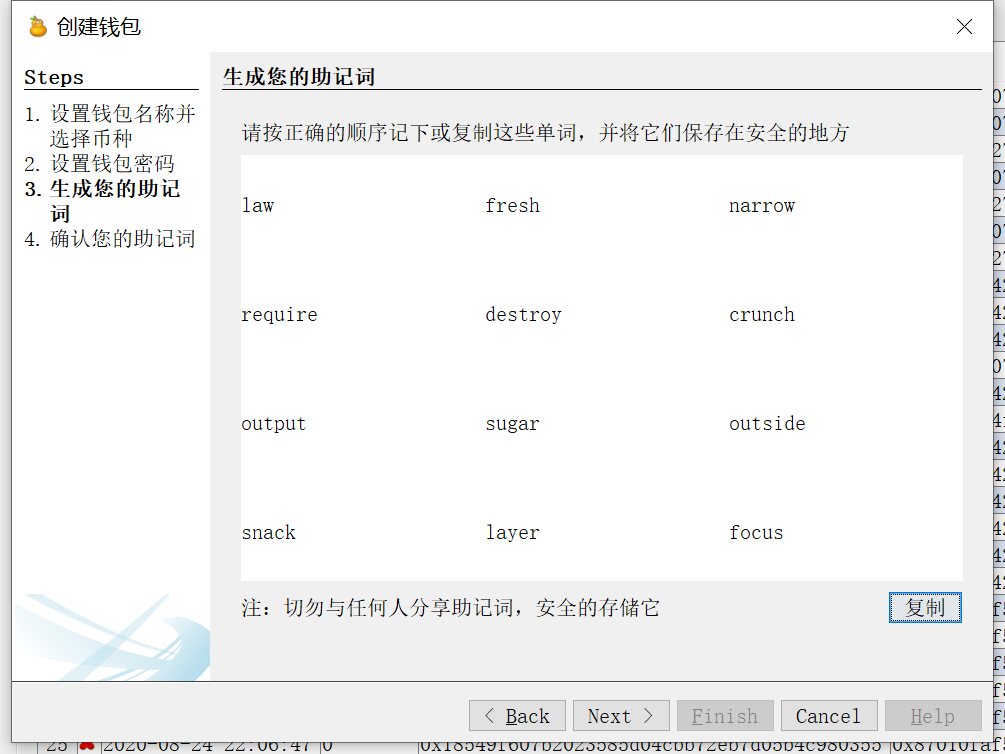
Task: Select step 1 设置钱包名称并选择币种
Action: pos(110,126)
